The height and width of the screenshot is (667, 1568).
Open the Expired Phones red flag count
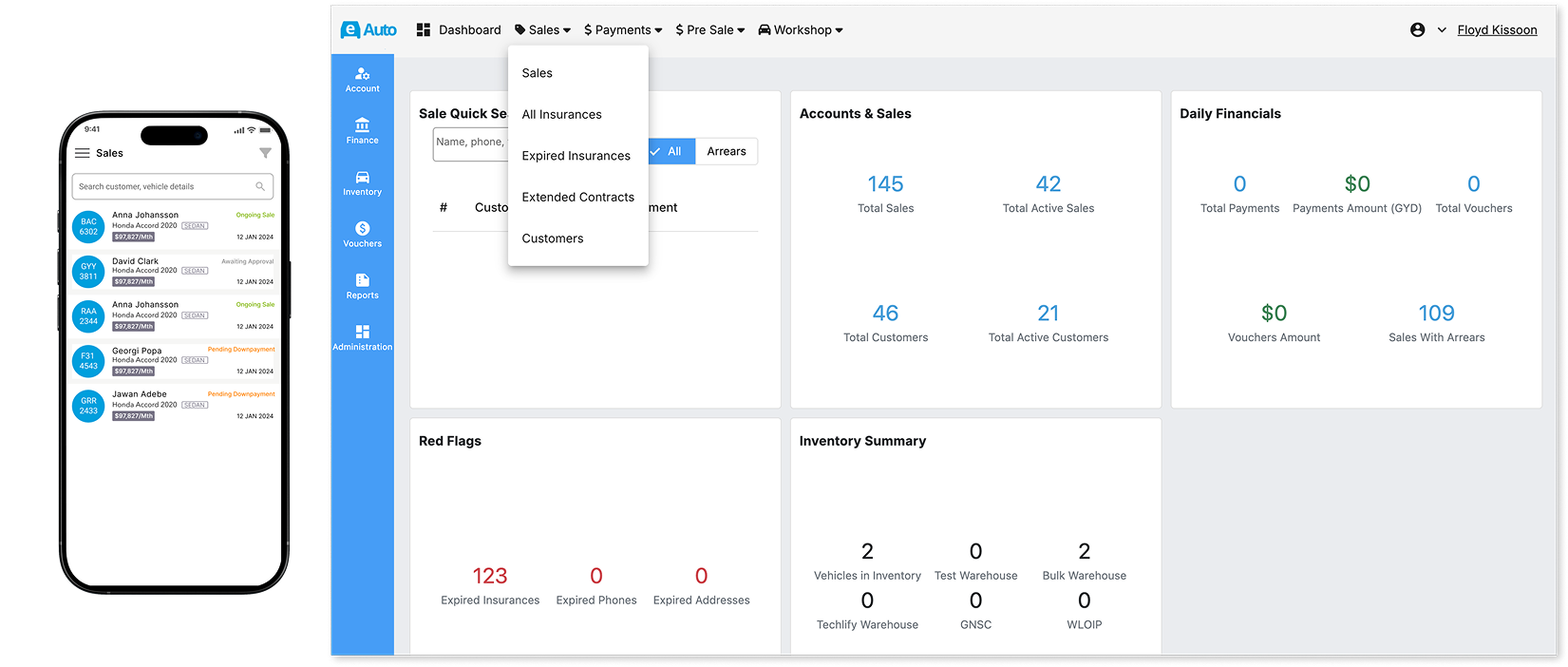(x=596, y=576)
